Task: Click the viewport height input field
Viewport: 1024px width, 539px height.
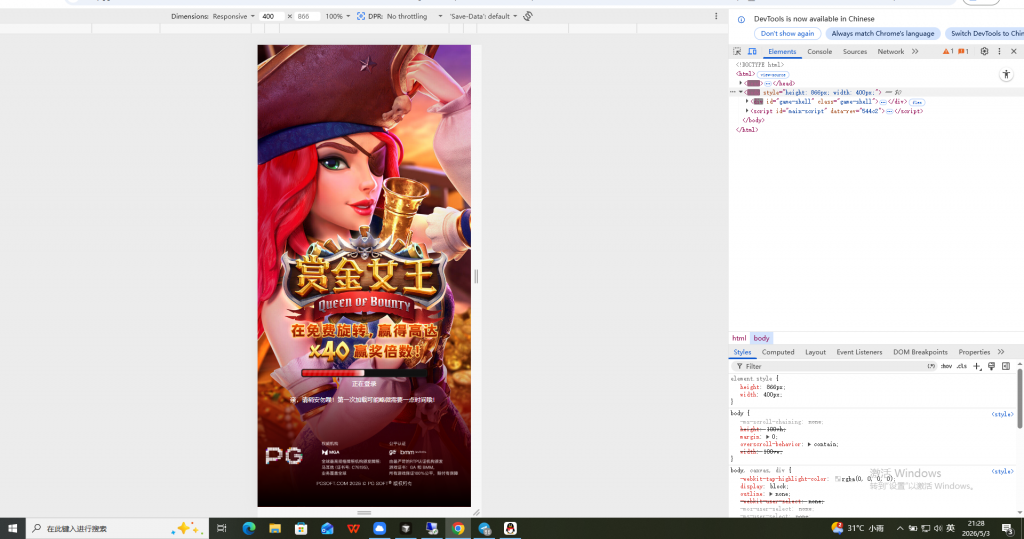Action: (307, 16)
